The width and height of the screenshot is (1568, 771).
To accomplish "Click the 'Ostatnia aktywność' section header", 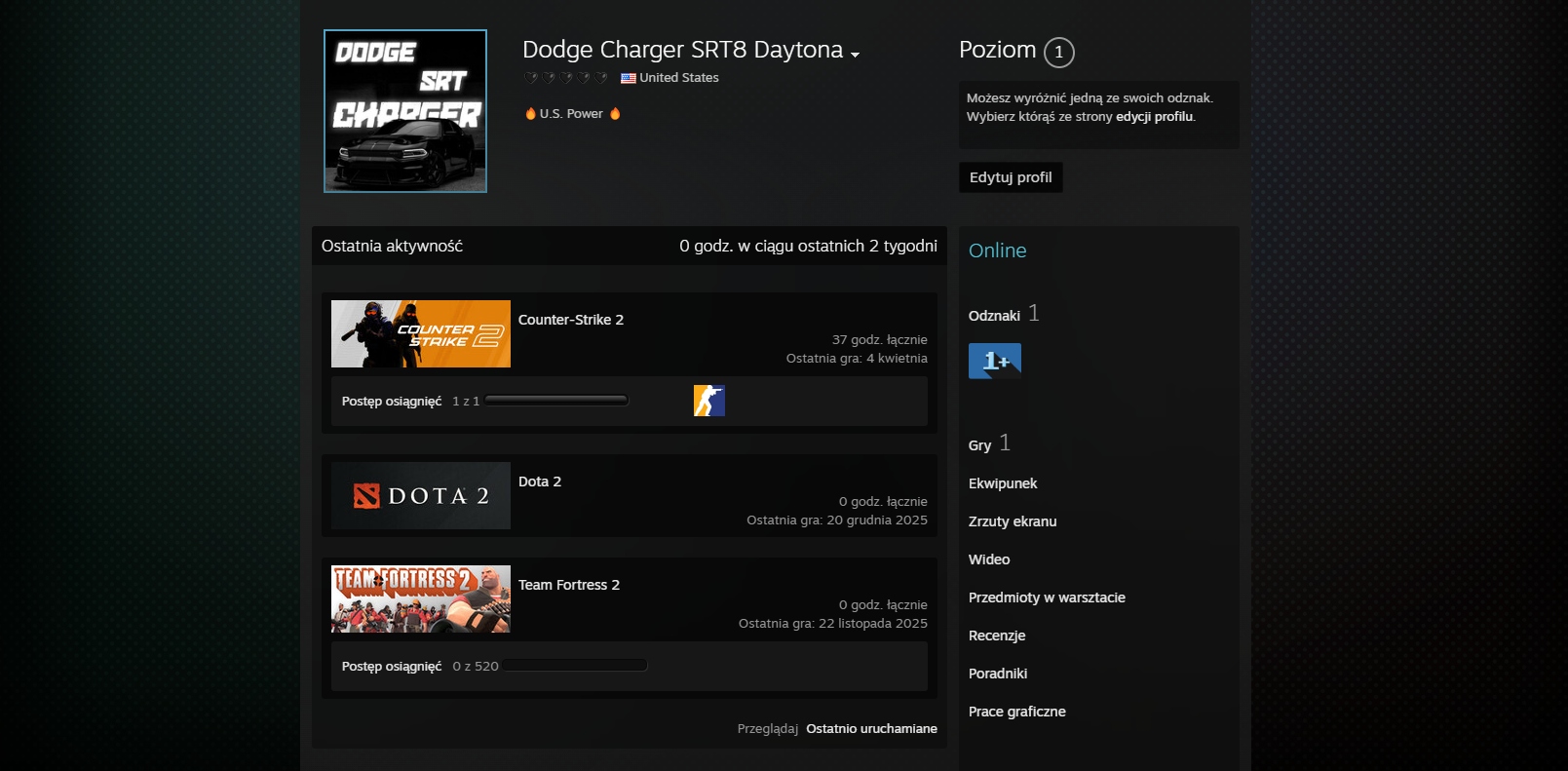I will [x=392, y=246].
